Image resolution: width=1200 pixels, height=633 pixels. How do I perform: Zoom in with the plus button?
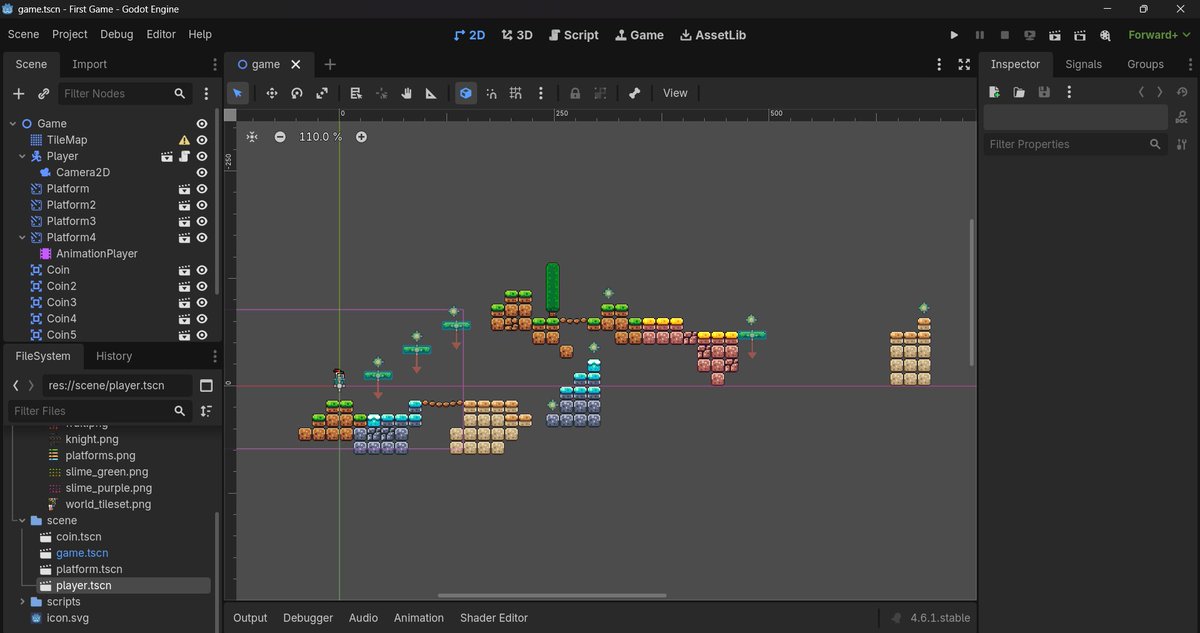coord(361,136)
